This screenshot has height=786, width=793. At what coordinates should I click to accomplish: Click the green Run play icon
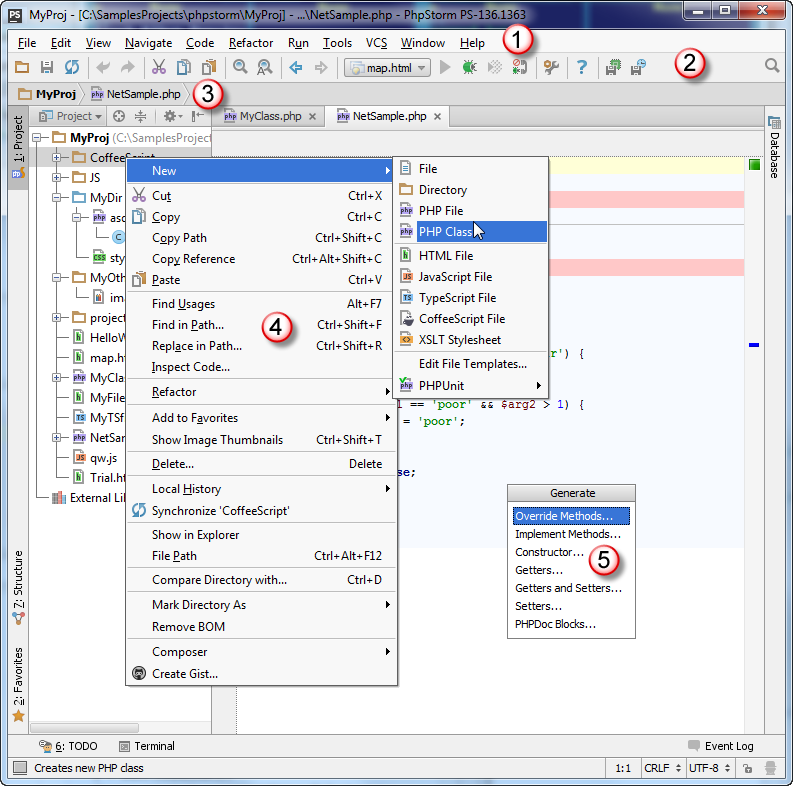[445, 67]
